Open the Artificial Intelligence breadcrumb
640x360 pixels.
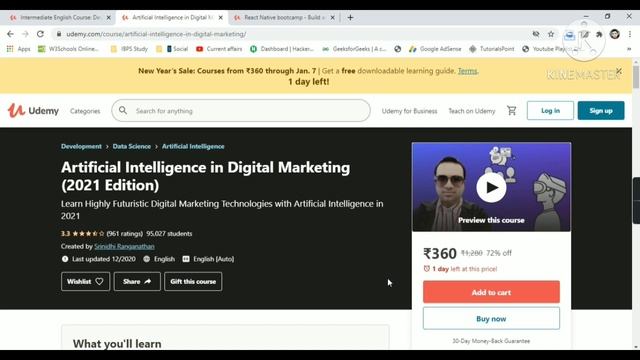coord(193,147)
